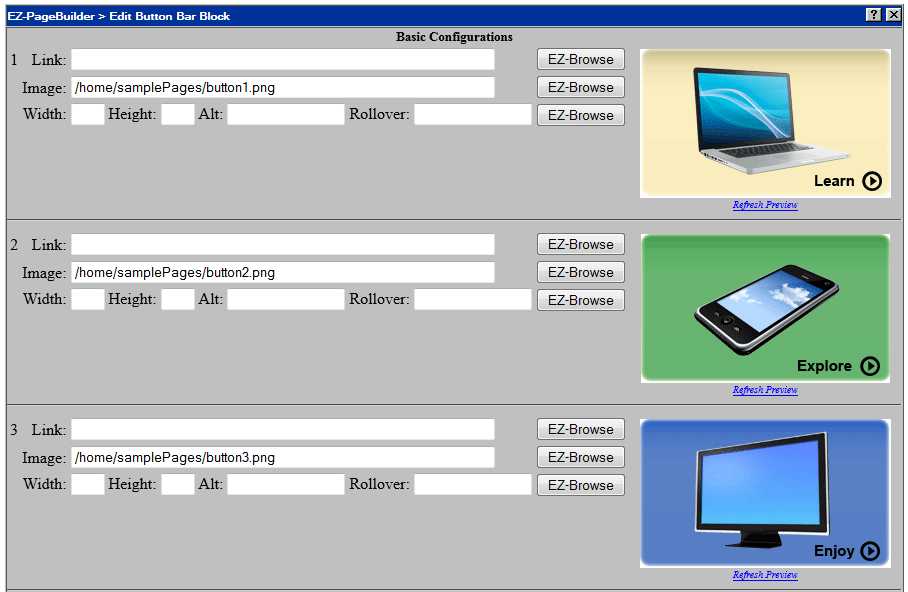
Task: Click the Explore phone preview image
Action: 765,308
